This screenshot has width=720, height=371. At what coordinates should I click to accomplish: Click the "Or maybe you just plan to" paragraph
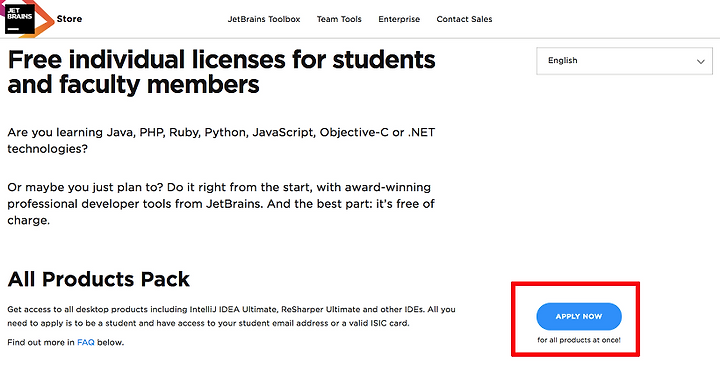coord(221,203)
